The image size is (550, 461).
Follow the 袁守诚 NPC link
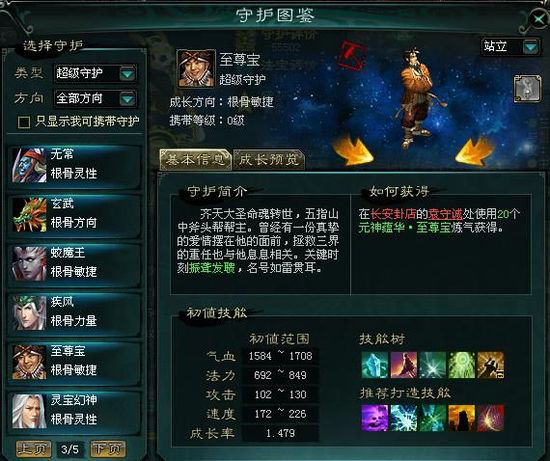[x=445, y=214]
